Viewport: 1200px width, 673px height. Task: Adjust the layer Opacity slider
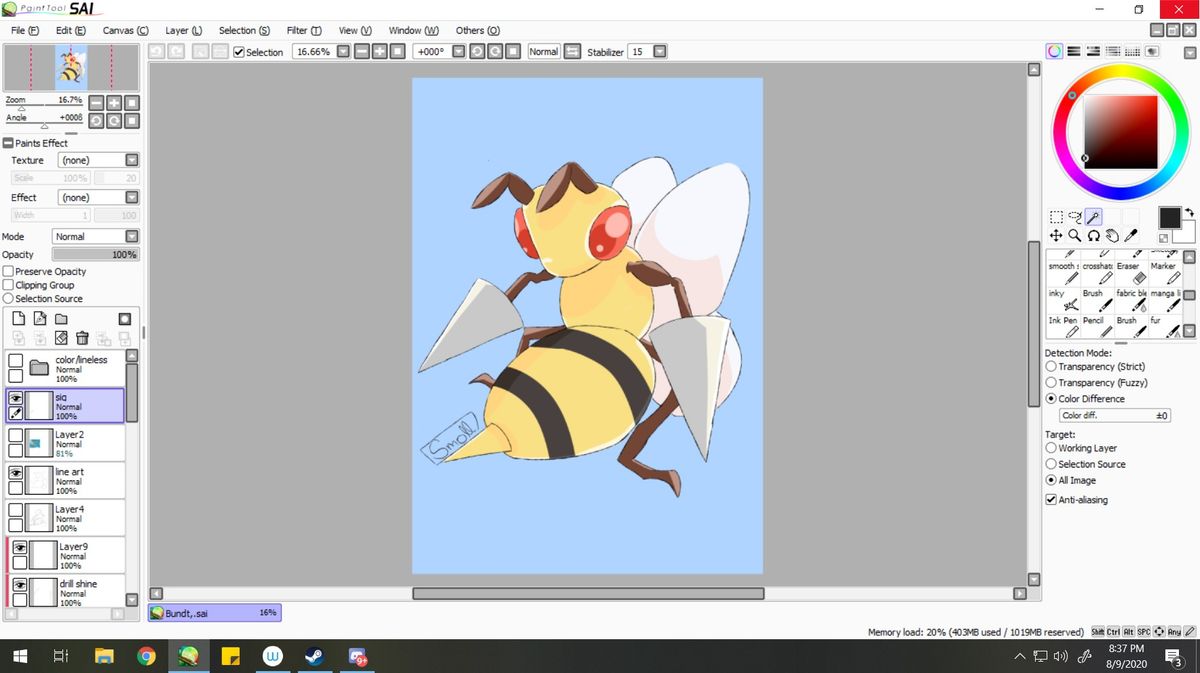pos(95,255)
